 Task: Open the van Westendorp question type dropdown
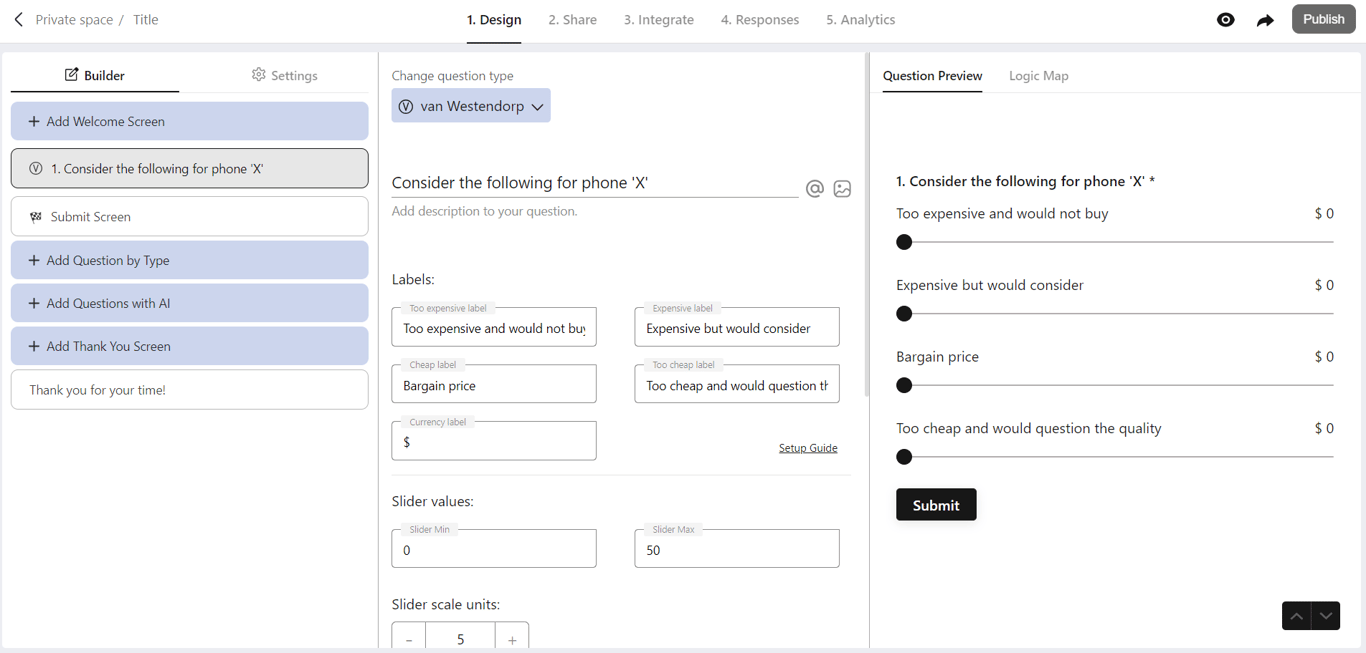click(x=471, y=106)
